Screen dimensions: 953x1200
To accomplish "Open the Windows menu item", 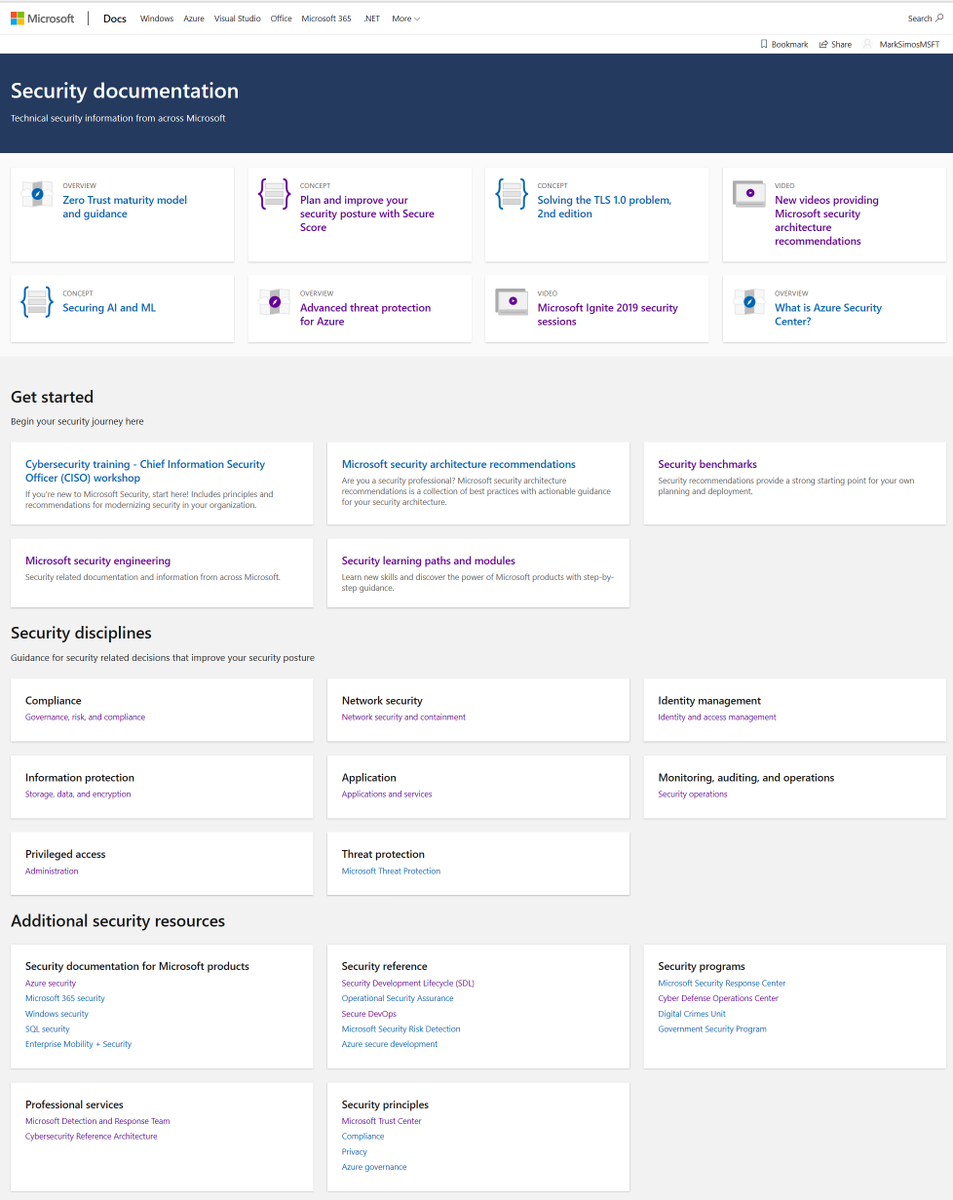I will click(x=157, y=18).
